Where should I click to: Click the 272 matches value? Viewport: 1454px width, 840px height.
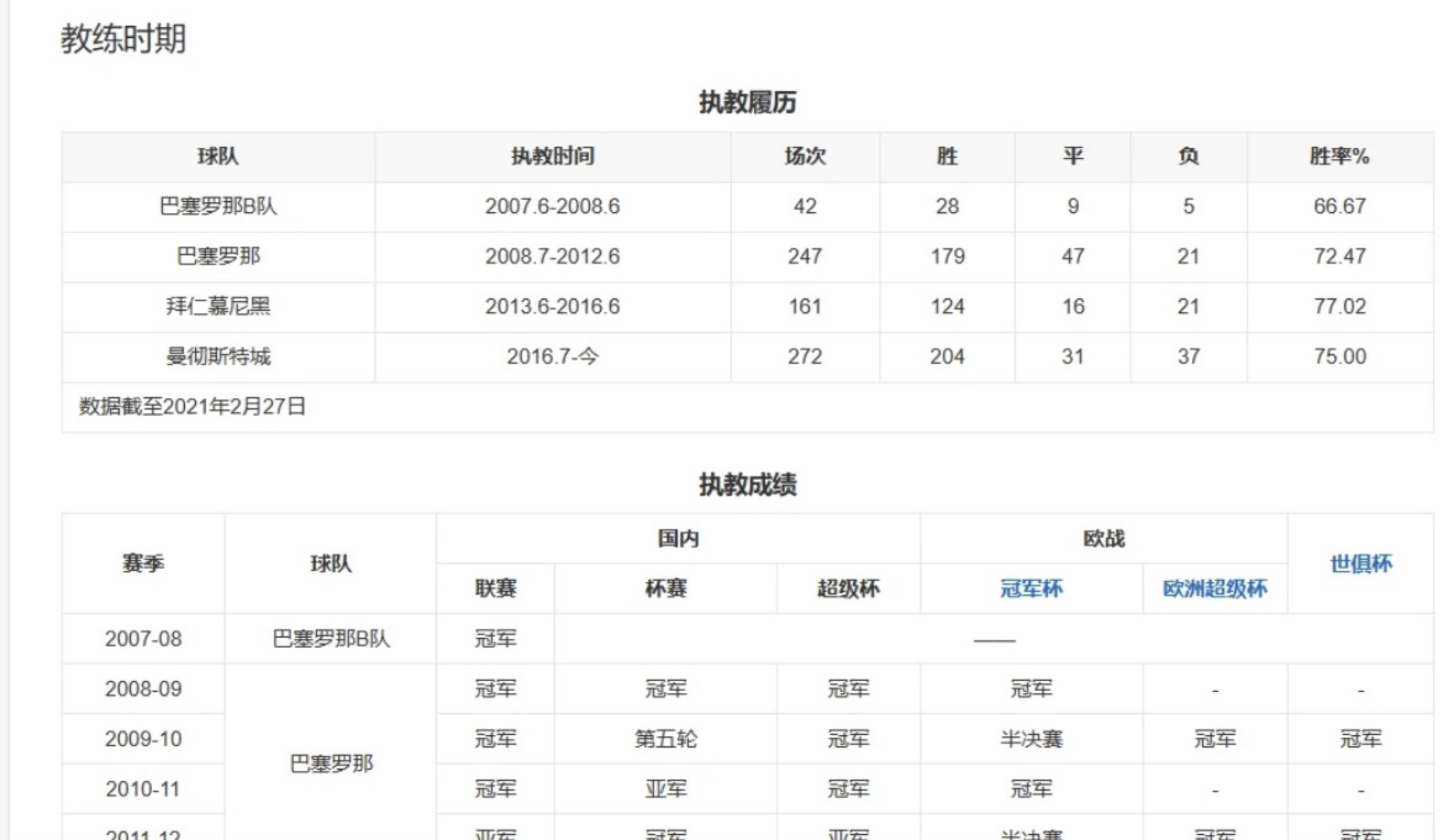click(805, 357)
